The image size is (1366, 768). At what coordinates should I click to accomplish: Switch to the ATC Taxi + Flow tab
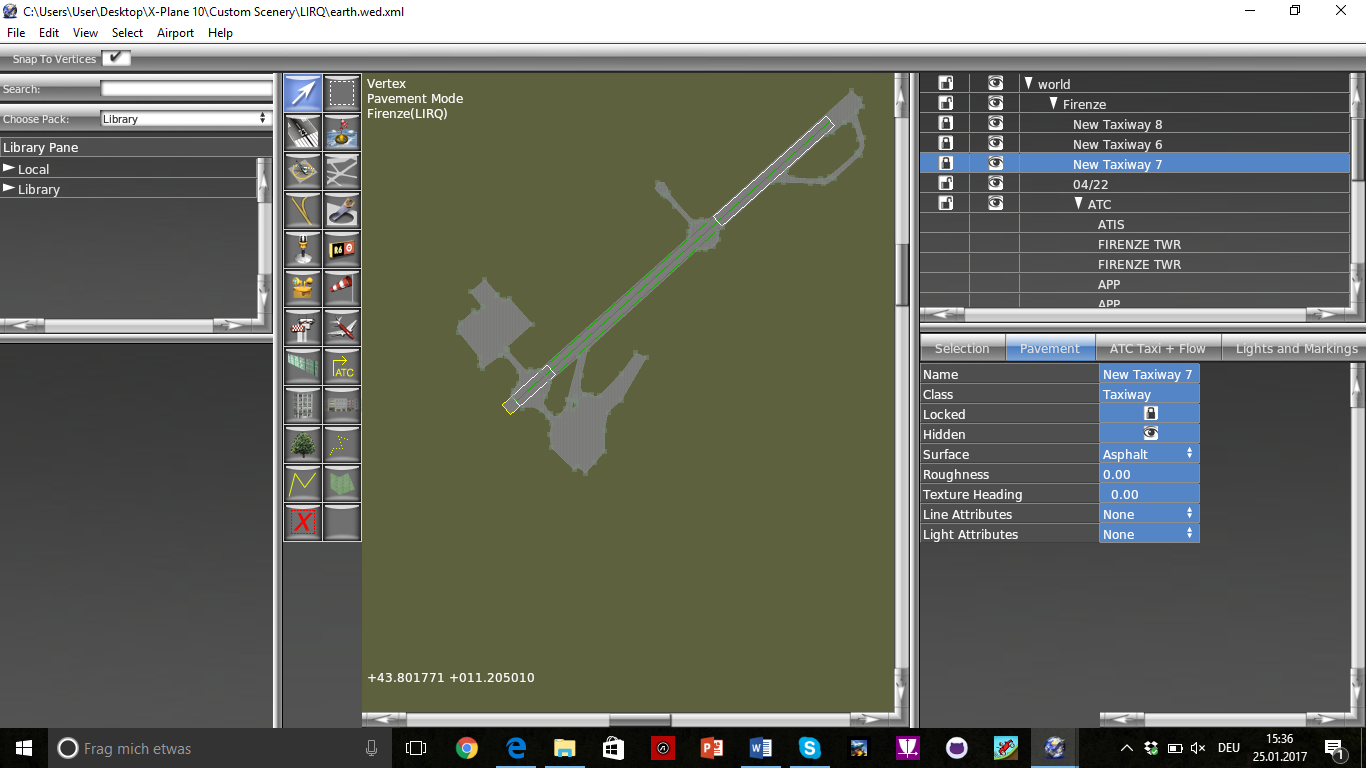tap(1158, 348)
